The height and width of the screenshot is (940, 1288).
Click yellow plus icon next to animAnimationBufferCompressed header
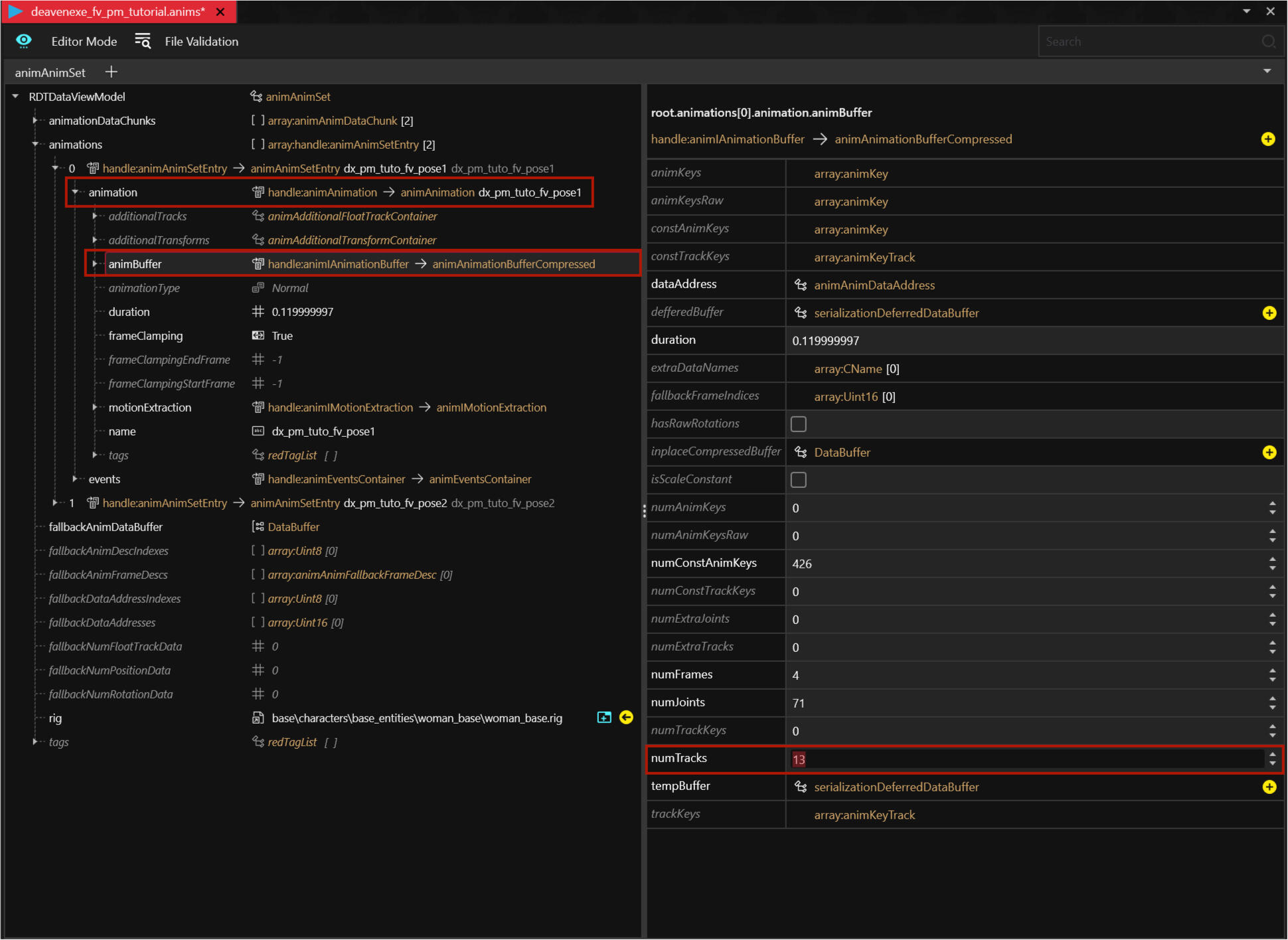(x=1268, y=139)
